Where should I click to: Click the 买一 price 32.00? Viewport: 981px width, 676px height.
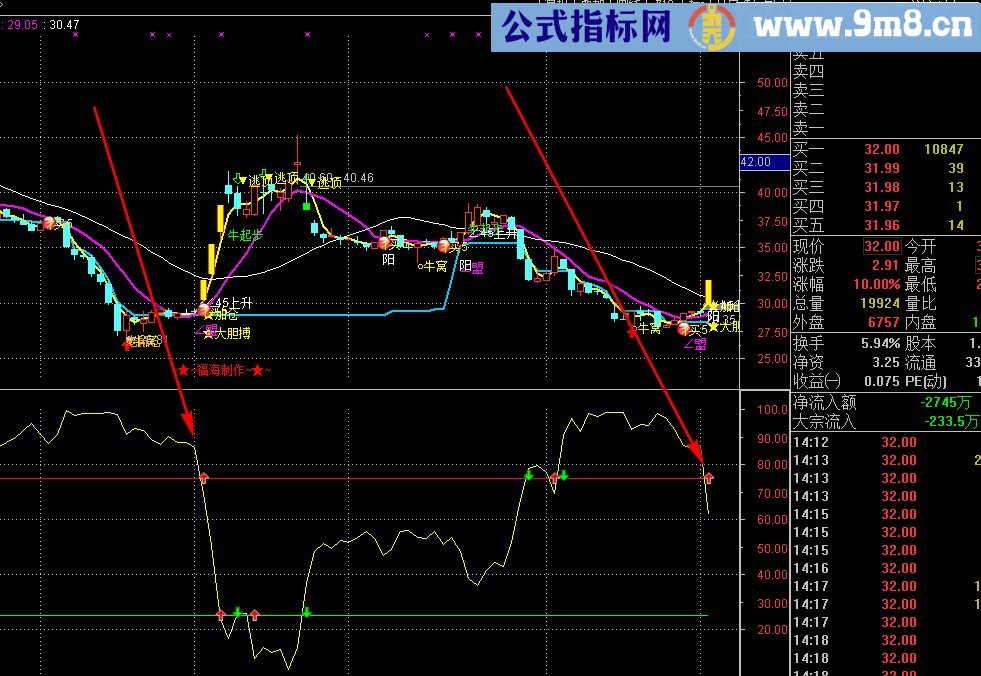[882, 150]
